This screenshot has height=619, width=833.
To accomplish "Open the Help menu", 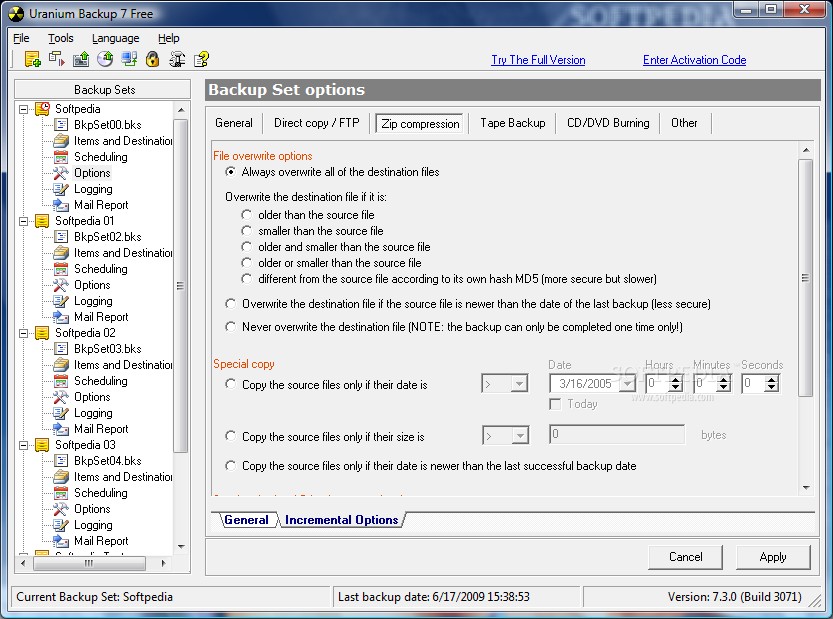I will (168, 38).
